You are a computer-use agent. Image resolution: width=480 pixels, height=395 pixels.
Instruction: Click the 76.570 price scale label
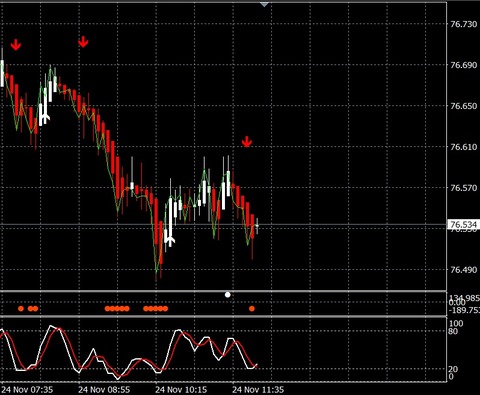coord(463,188)
